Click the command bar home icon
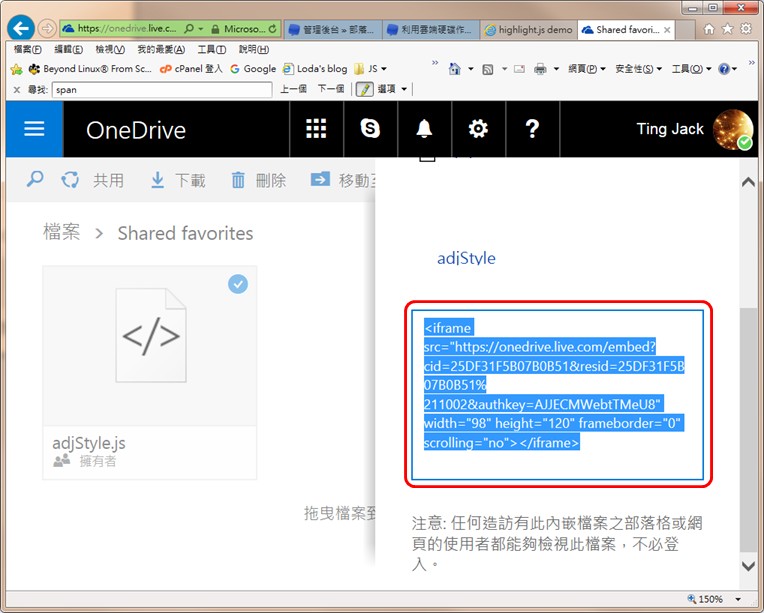Viewport: 764px width, 613px height. pos(455,69)
